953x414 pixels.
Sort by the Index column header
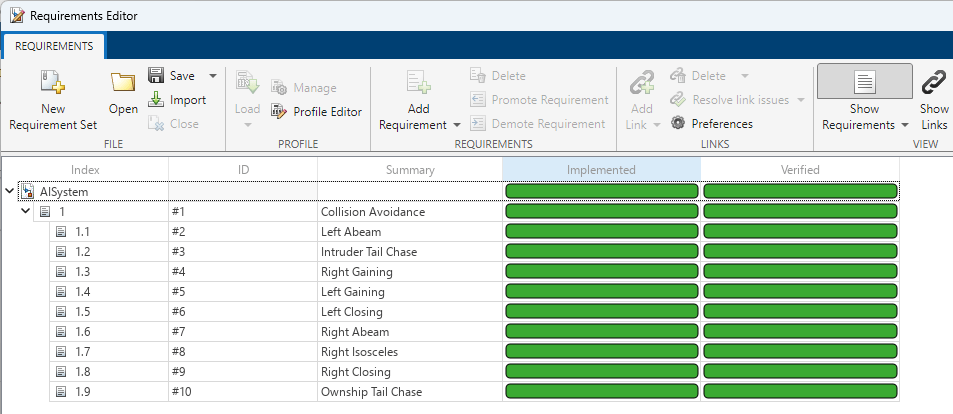pyautogui.click(x=85, y=170)
